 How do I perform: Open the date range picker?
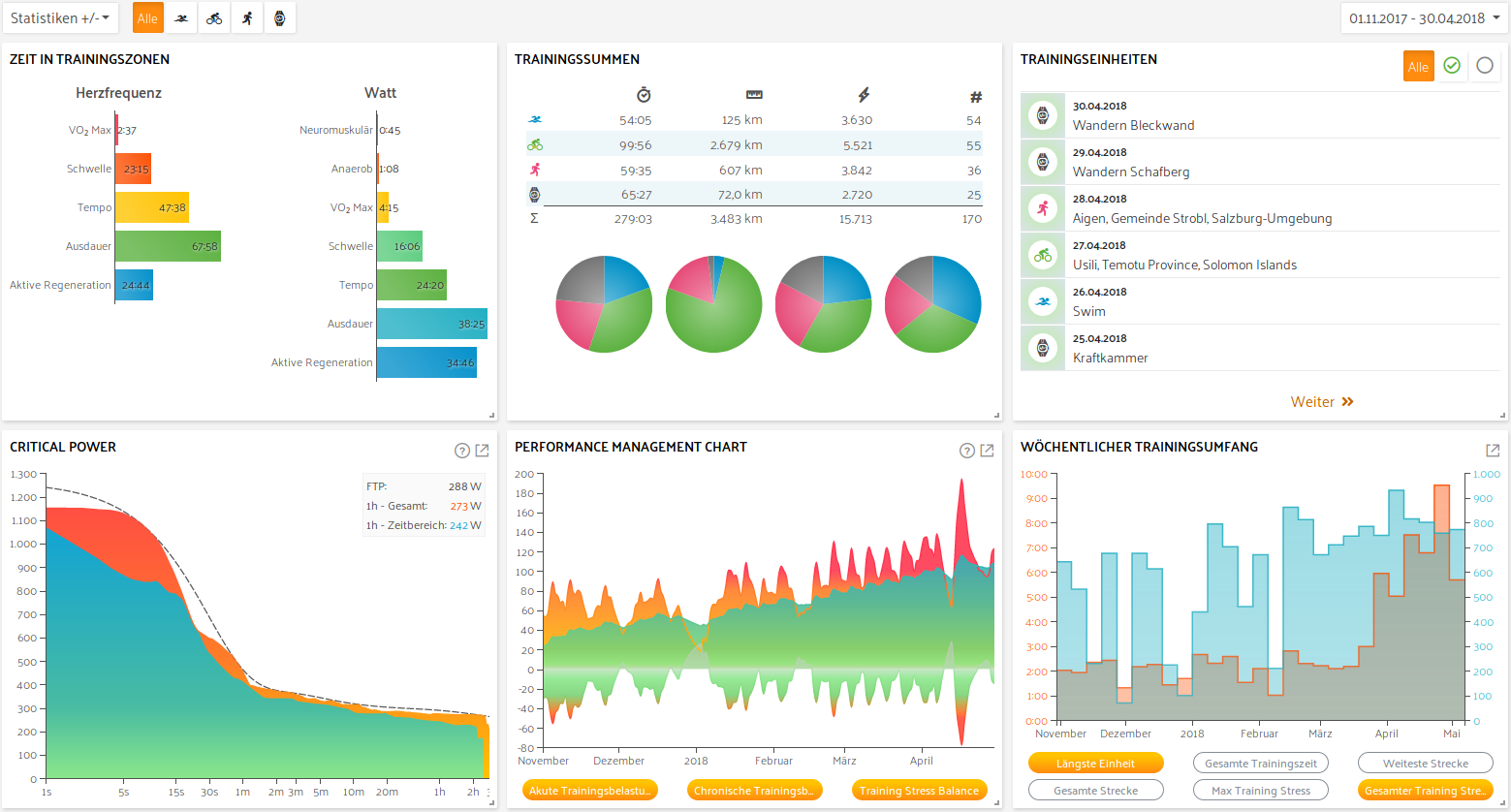[x=1423, y=18]
